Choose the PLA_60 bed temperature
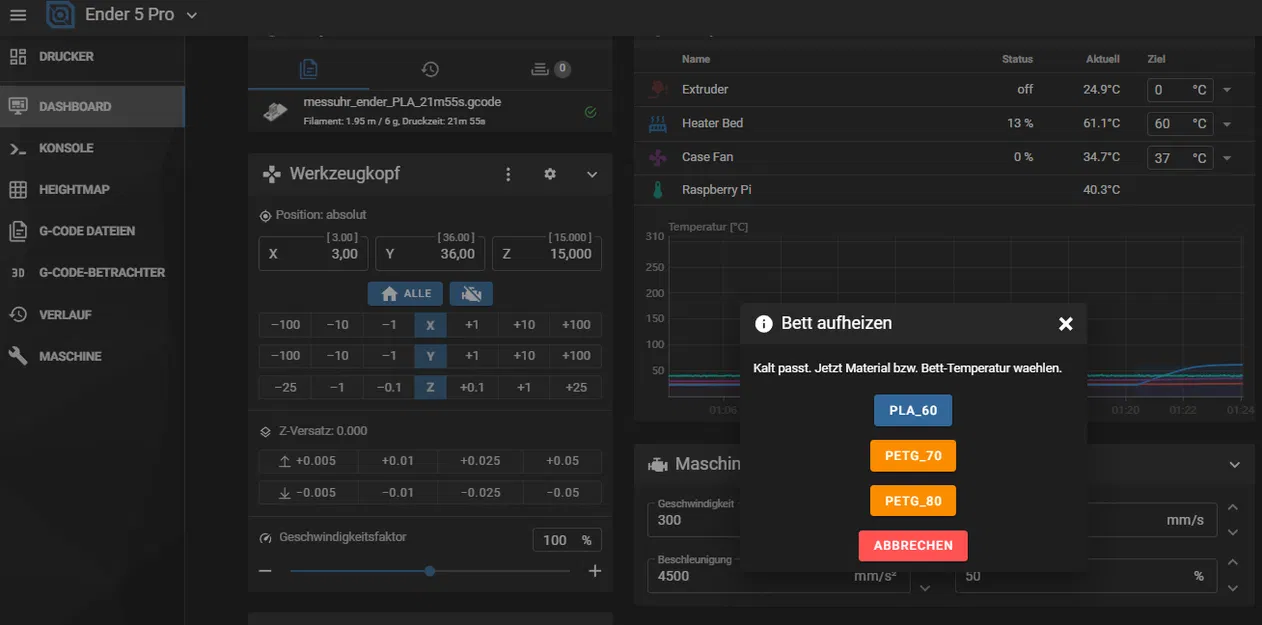The height and width of the screenshot is (625, 1262). pos(913,411)
